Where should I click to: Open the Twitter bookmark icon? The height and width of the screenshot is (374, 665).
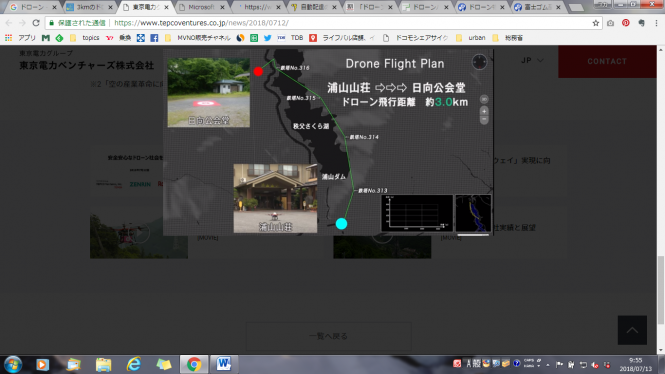tap(267, 38)
